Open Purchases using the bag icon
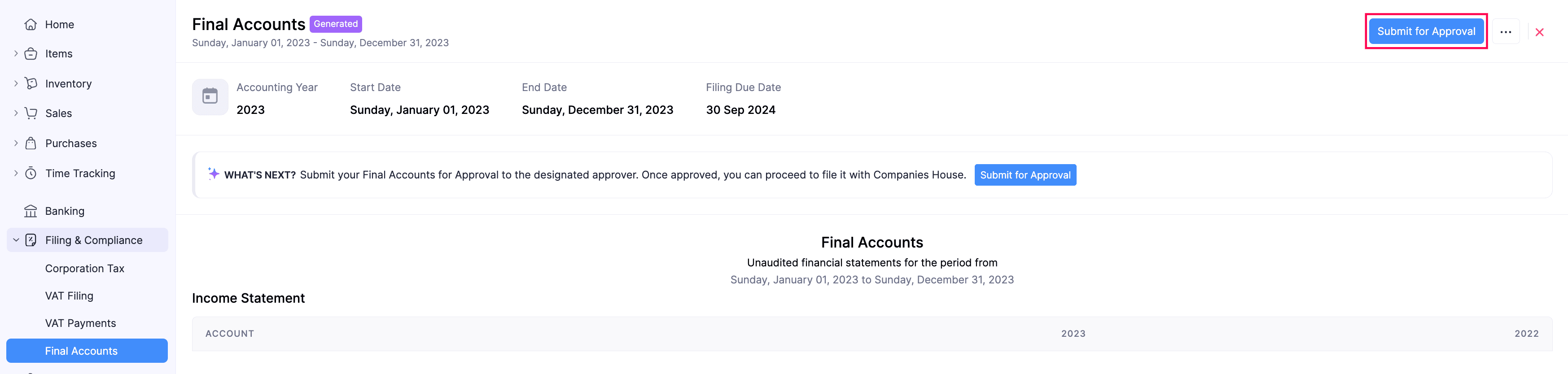This screenshot has width=1568, height=374. click(31, 143)
